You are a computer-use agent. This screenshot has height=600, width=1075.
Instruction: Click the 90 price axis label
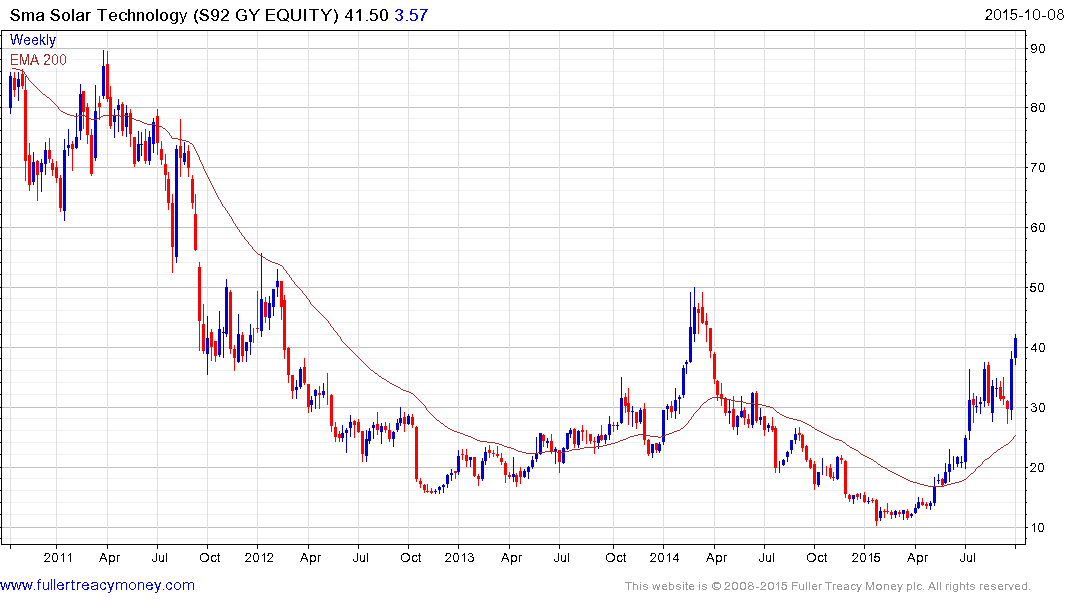pos(1038,49)
